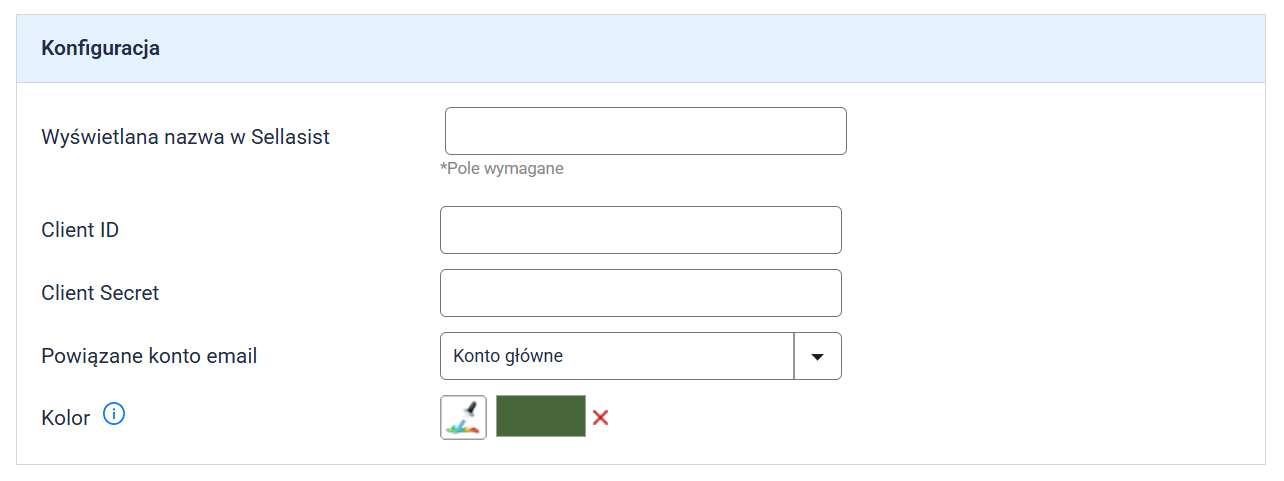Viewport: 1284px width, 481px height.
Task: Remove the selected color with red X
Action: click(x=600, y=417)
